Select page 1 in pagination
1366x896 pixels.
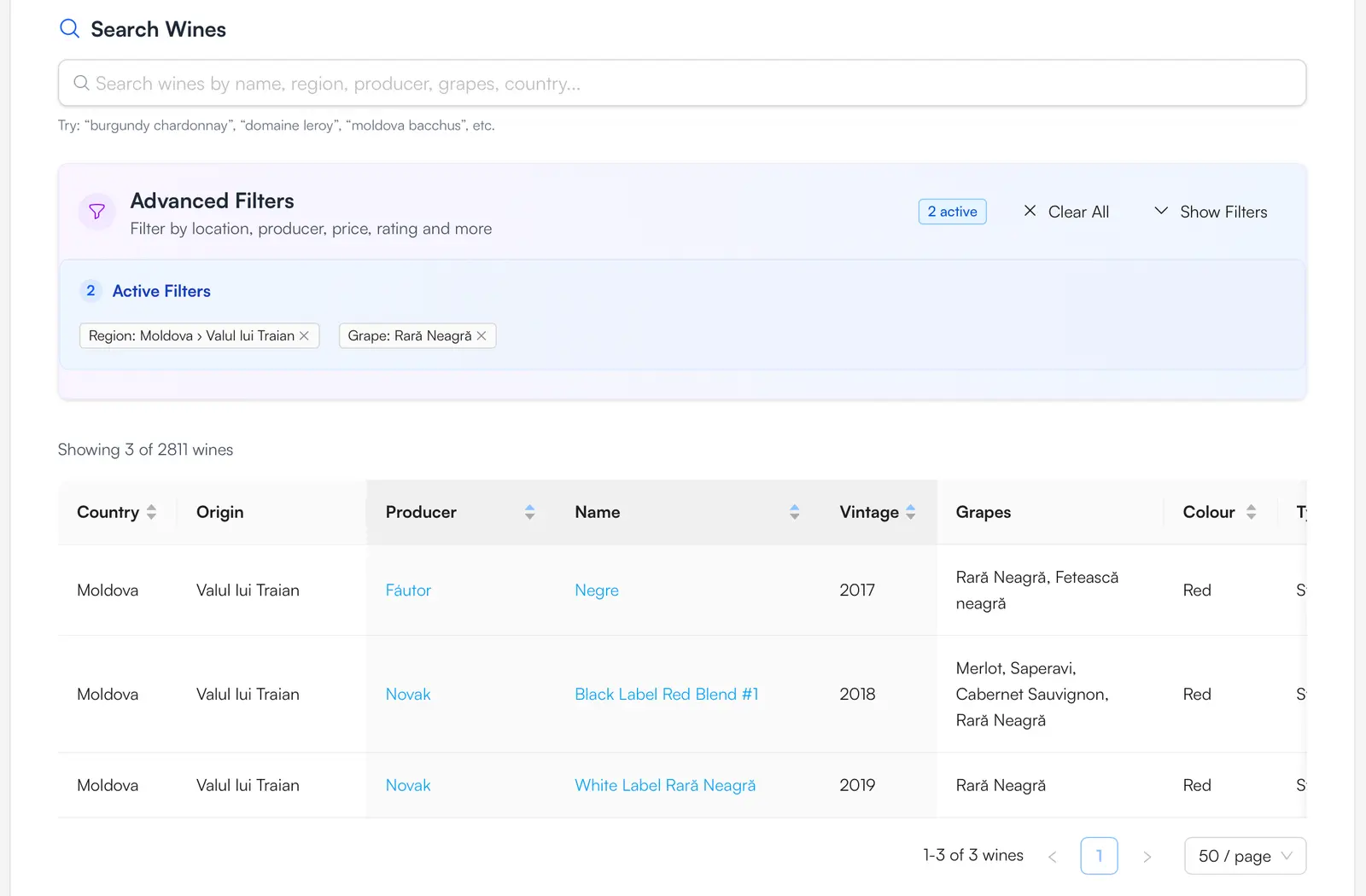pos(1099,856)
